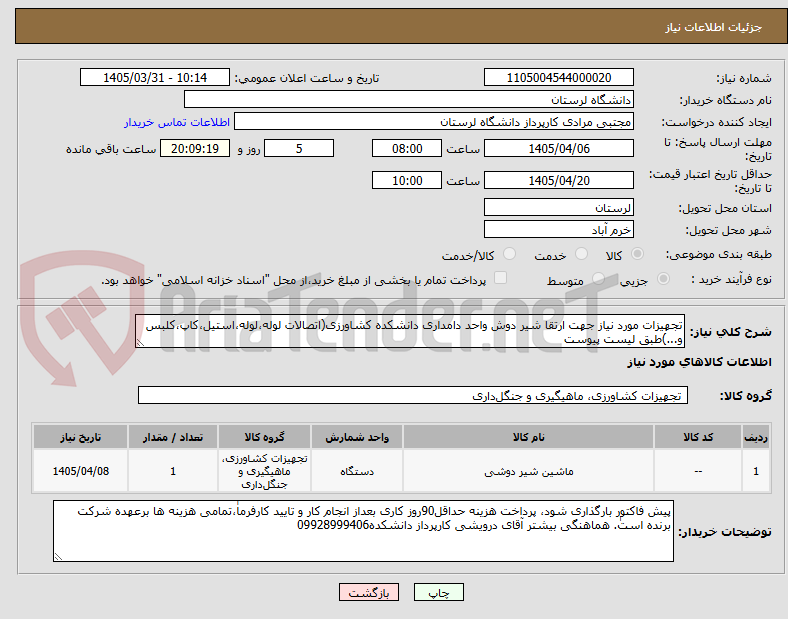Click the ساعت باقی مانده label
Viewport: 788px width, 619px height.
111,149
